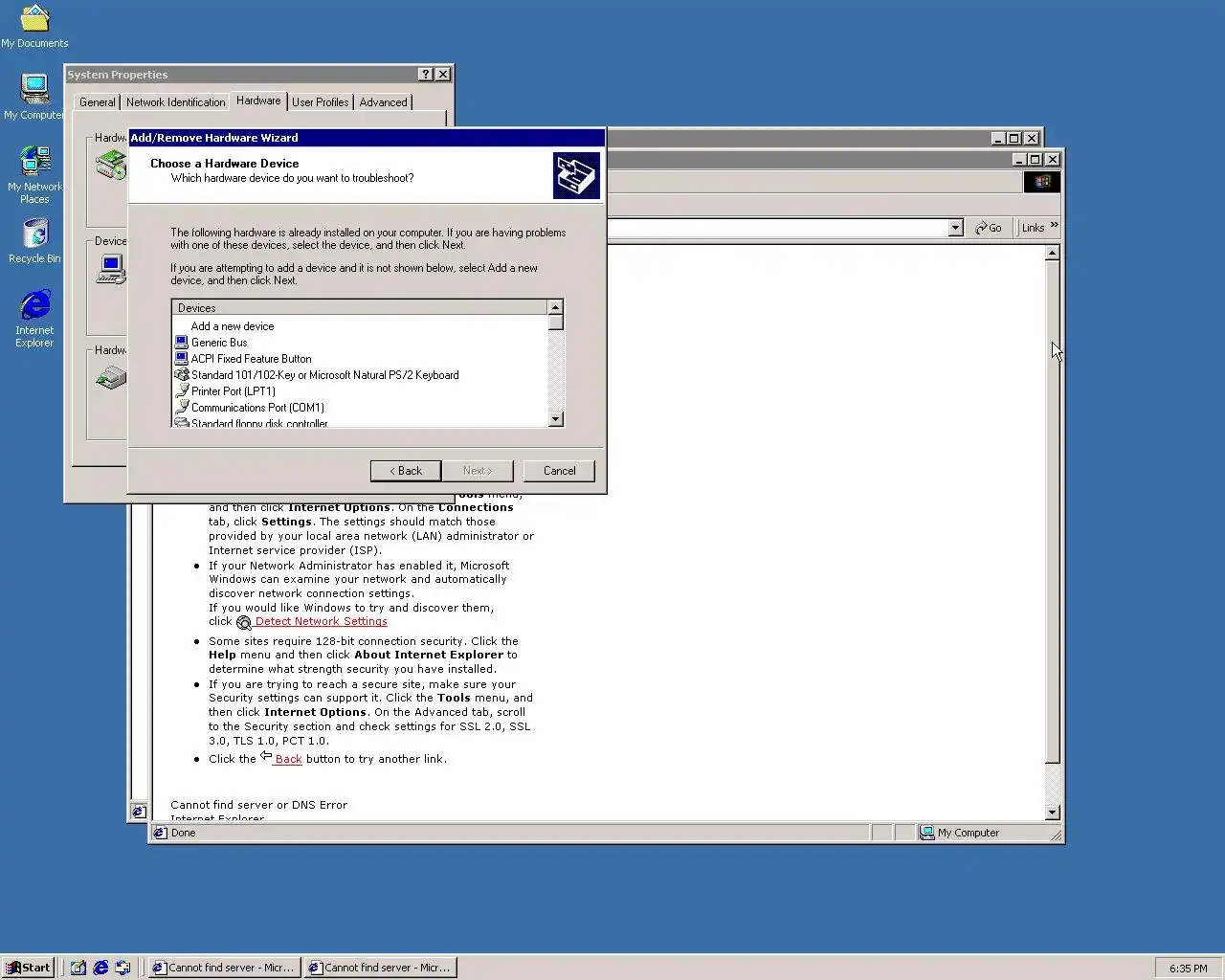This screenshot has height=980, width=1225.
Task: Launch Internet Explorer from quick launch
Action: (x=100, y=968)
